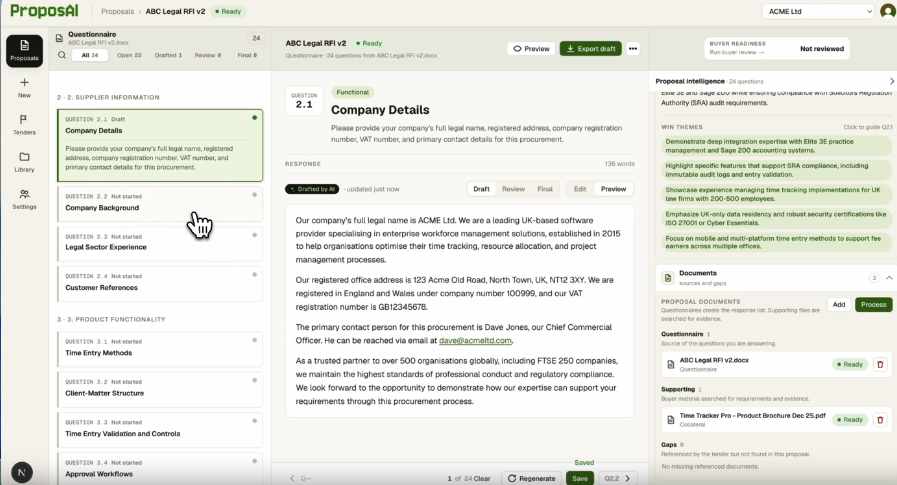The width and height of the screenshot is (897, 485).
Task: Open the three-dots more options menu
Action: [x=633, y=49]
